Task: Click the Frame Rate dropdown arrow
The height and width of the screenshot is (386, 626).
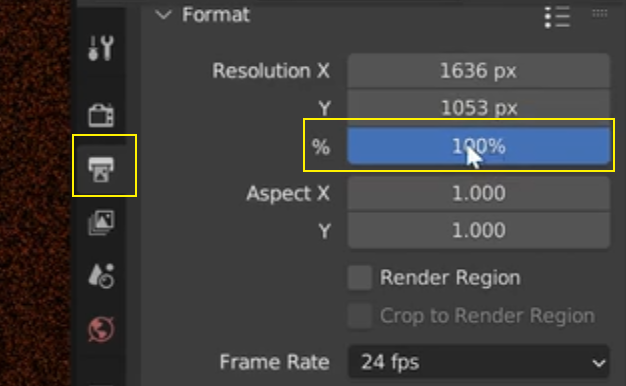Action: point(598,363)
